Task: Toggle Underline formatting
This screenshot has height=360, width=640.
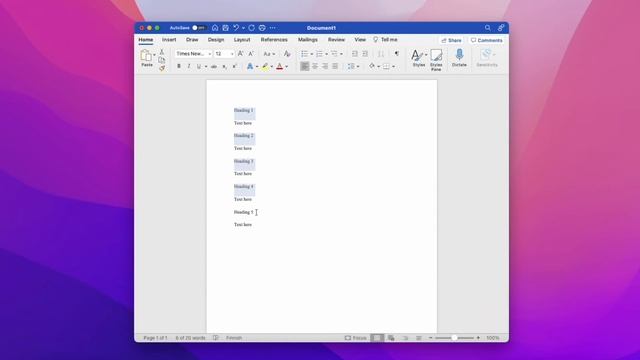Action: [x=199, y=66]
